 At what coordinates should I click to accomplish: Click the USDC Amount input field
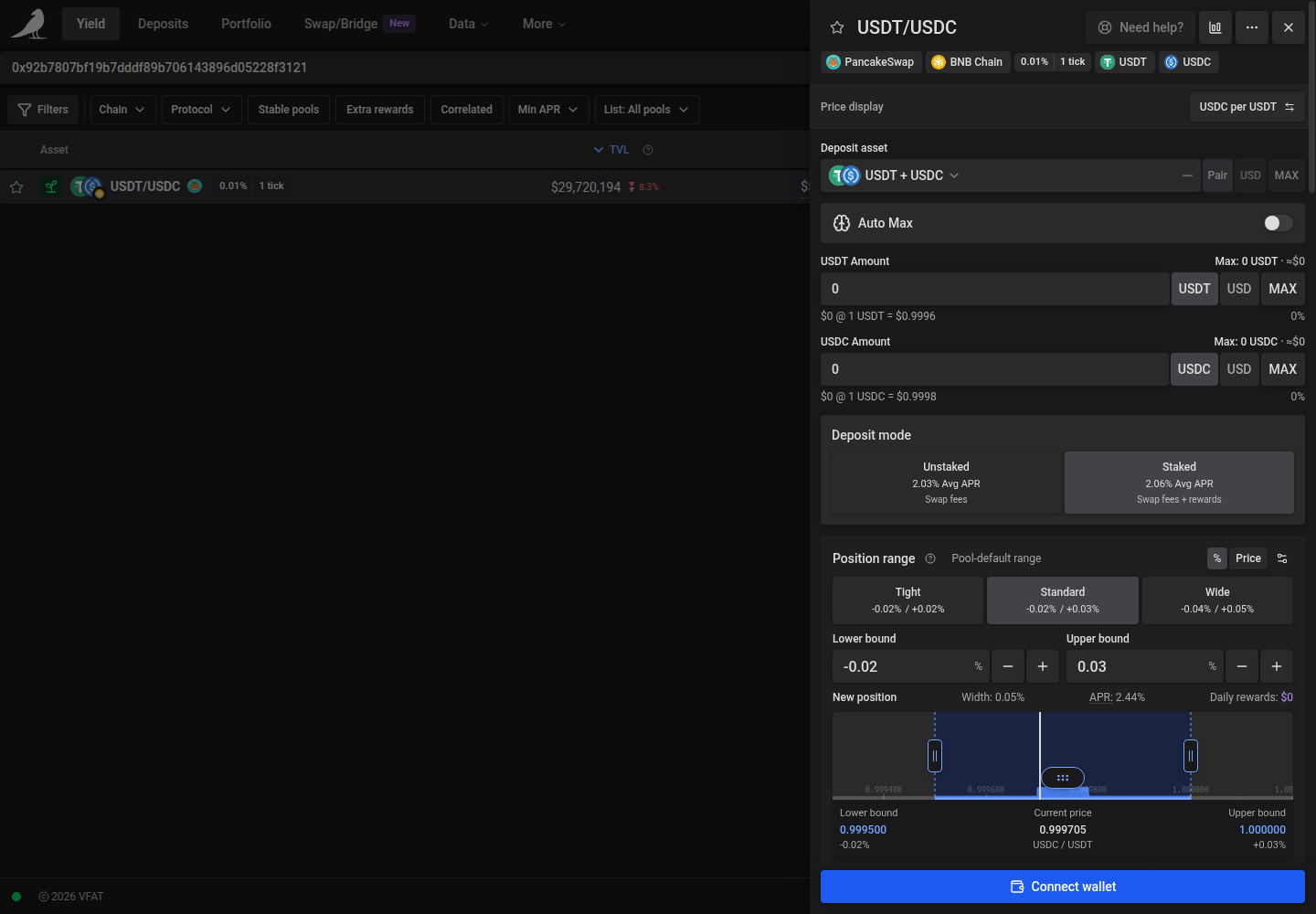(x=994, y=369)
